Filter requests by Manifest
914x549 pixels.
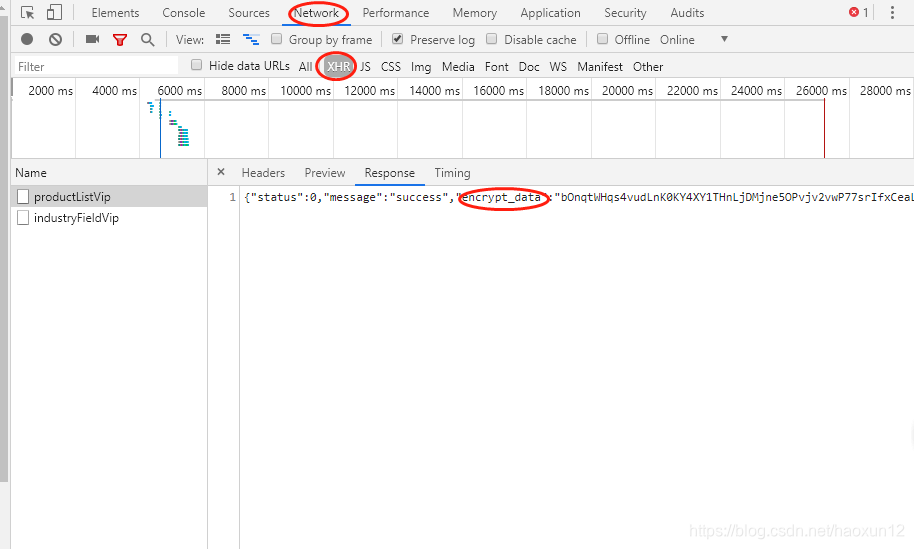pyautogui.click(x=600, y=67)
